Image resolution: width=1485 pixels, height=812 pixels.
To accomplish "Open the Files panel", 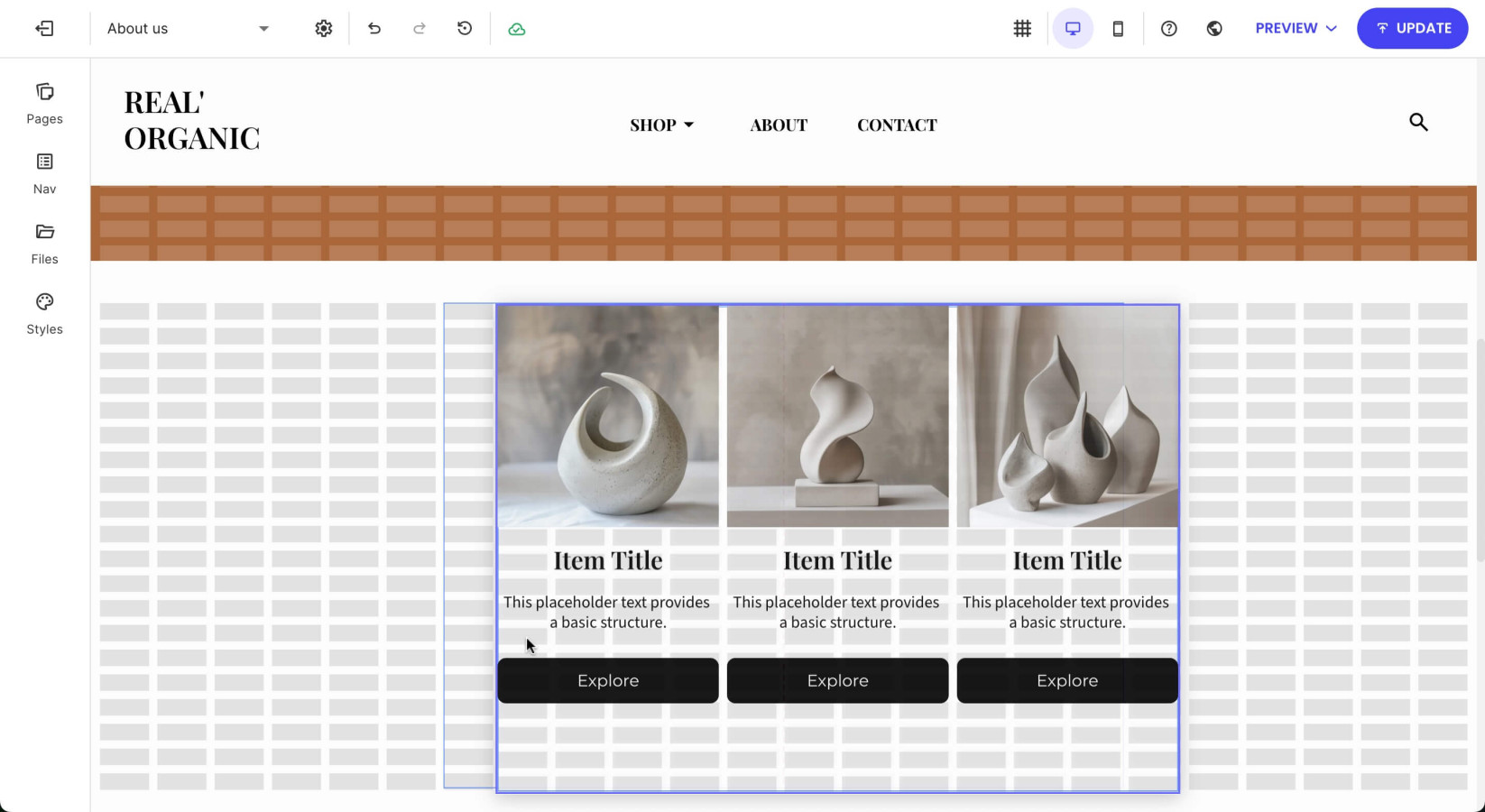I will coord(44,245).
